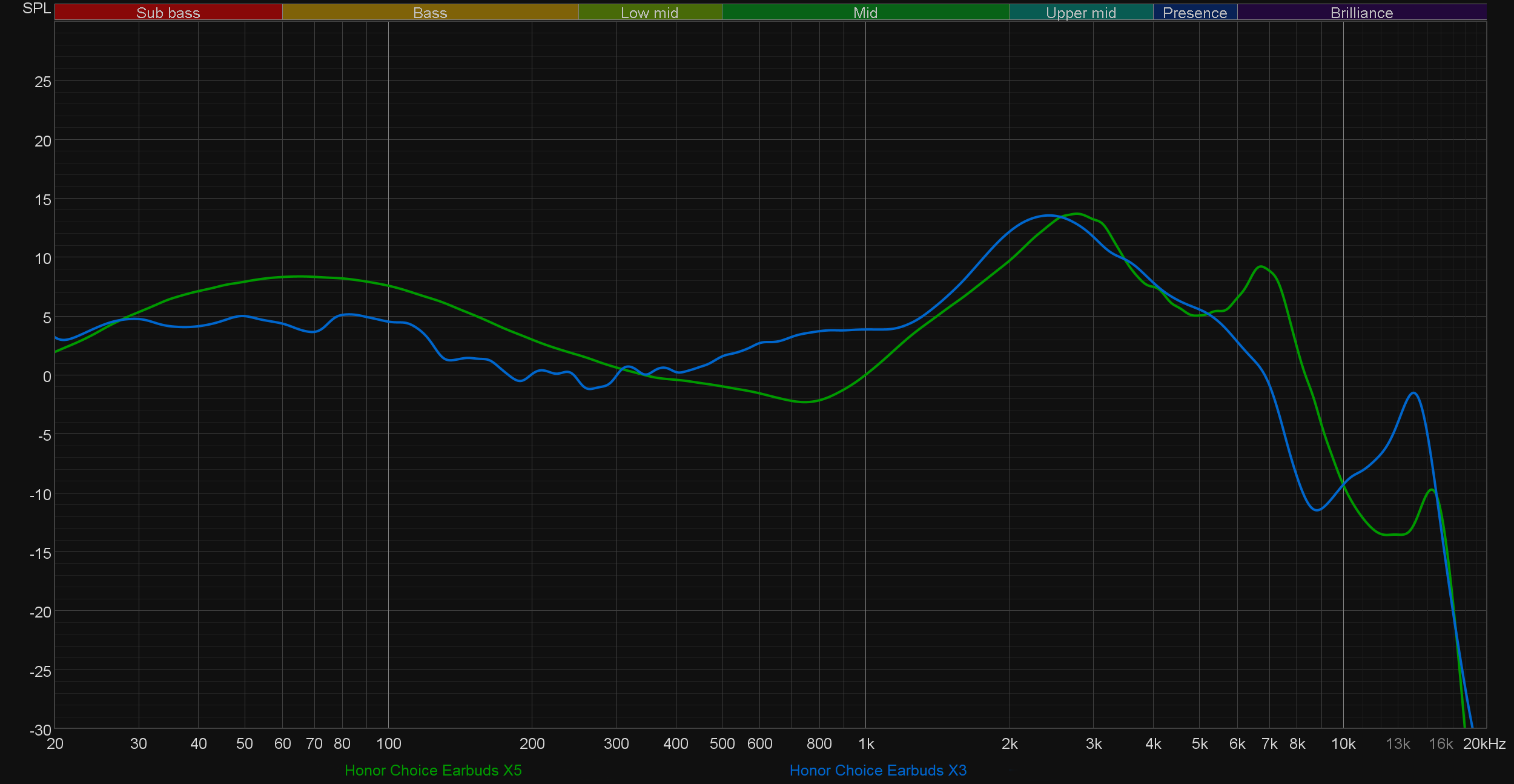Click the 1k frequency axis label

tap(865, 744)
